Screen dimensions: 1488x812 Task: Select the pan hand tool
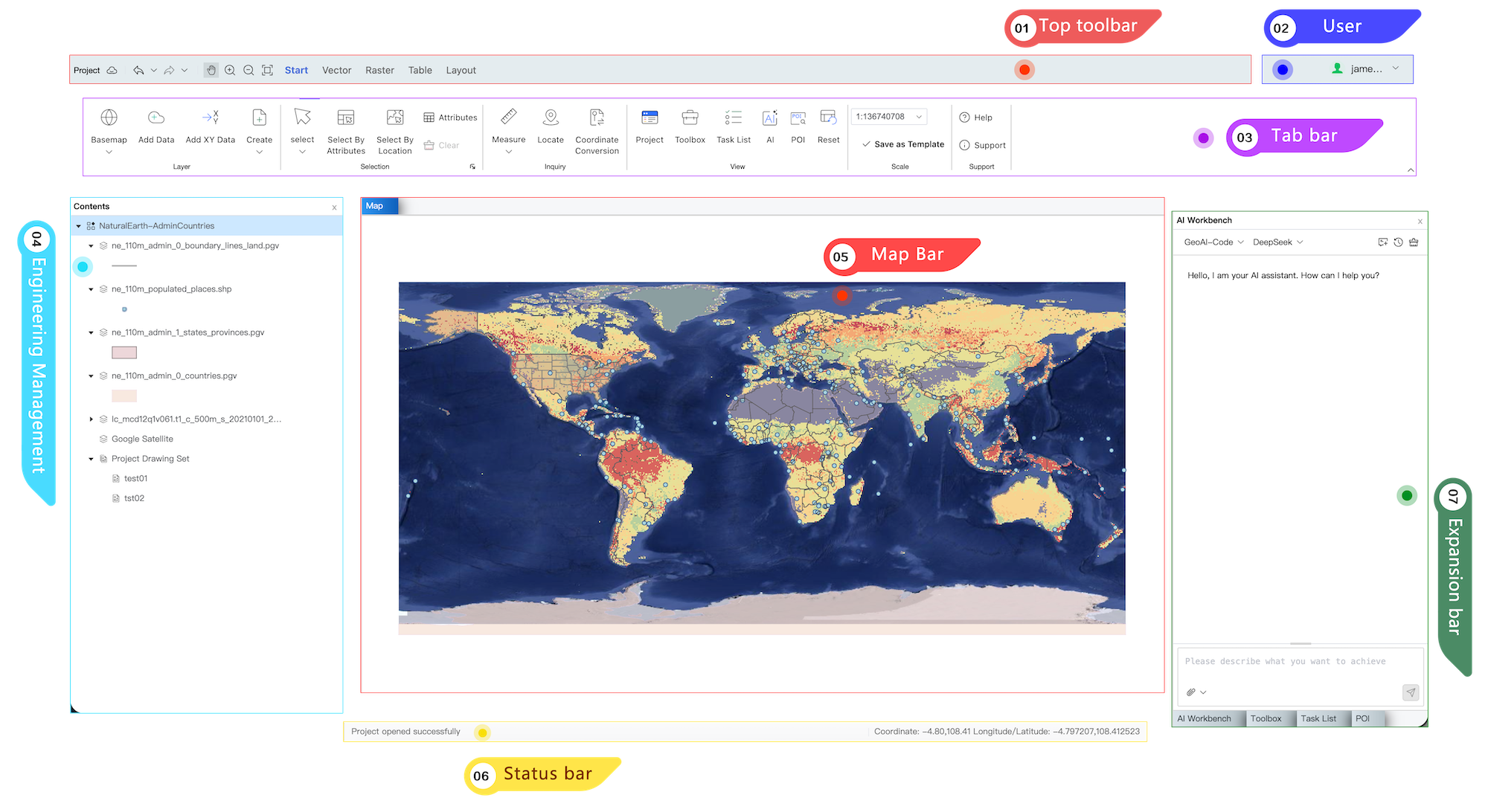[211, 70]
